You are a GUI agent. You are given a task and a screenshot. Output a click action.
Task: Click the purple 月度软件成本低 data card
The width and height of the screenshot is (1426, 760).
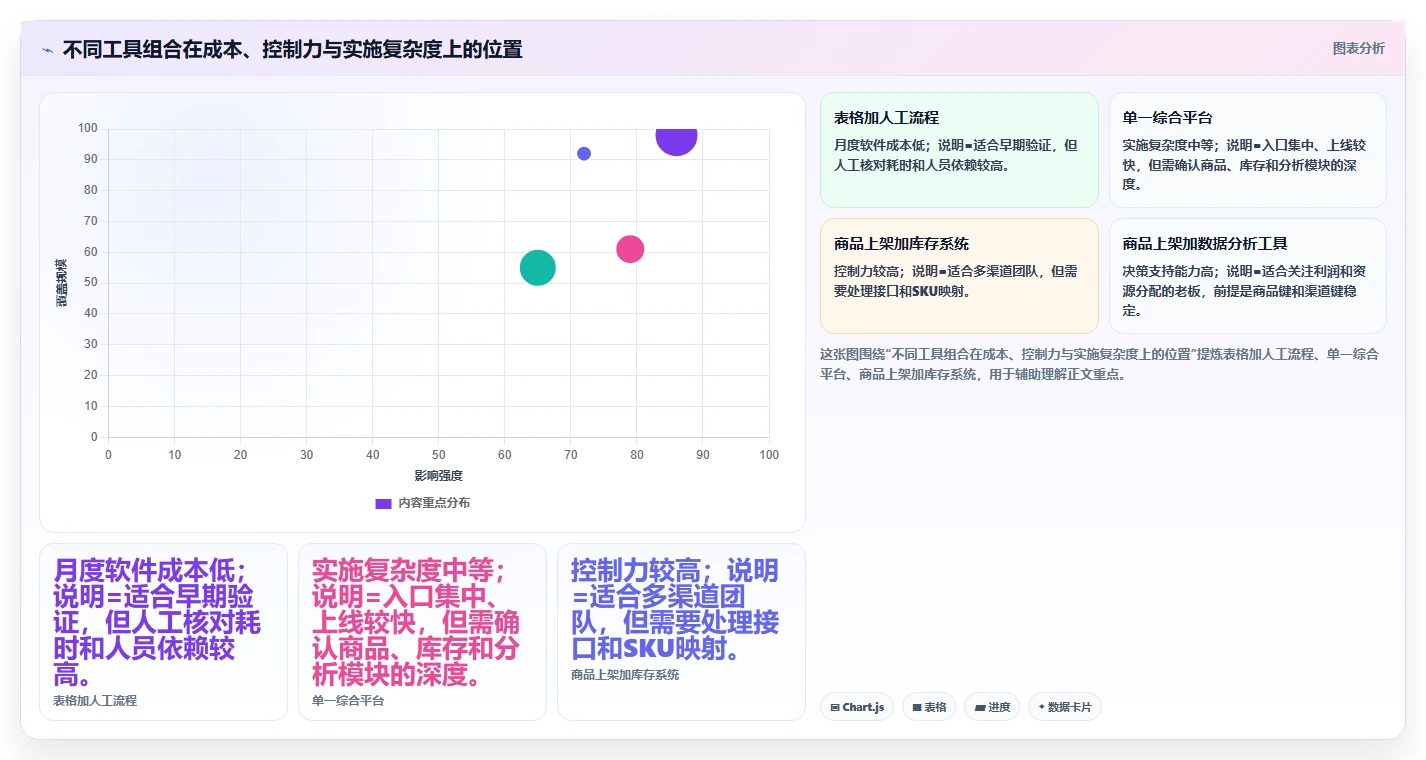[163, 632]
